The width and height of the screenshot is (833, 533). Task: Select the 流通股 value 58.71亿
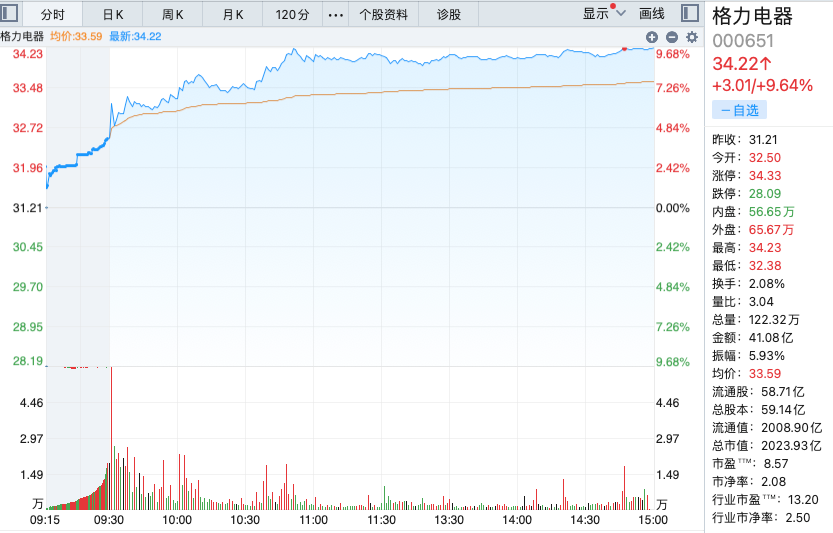783,392
